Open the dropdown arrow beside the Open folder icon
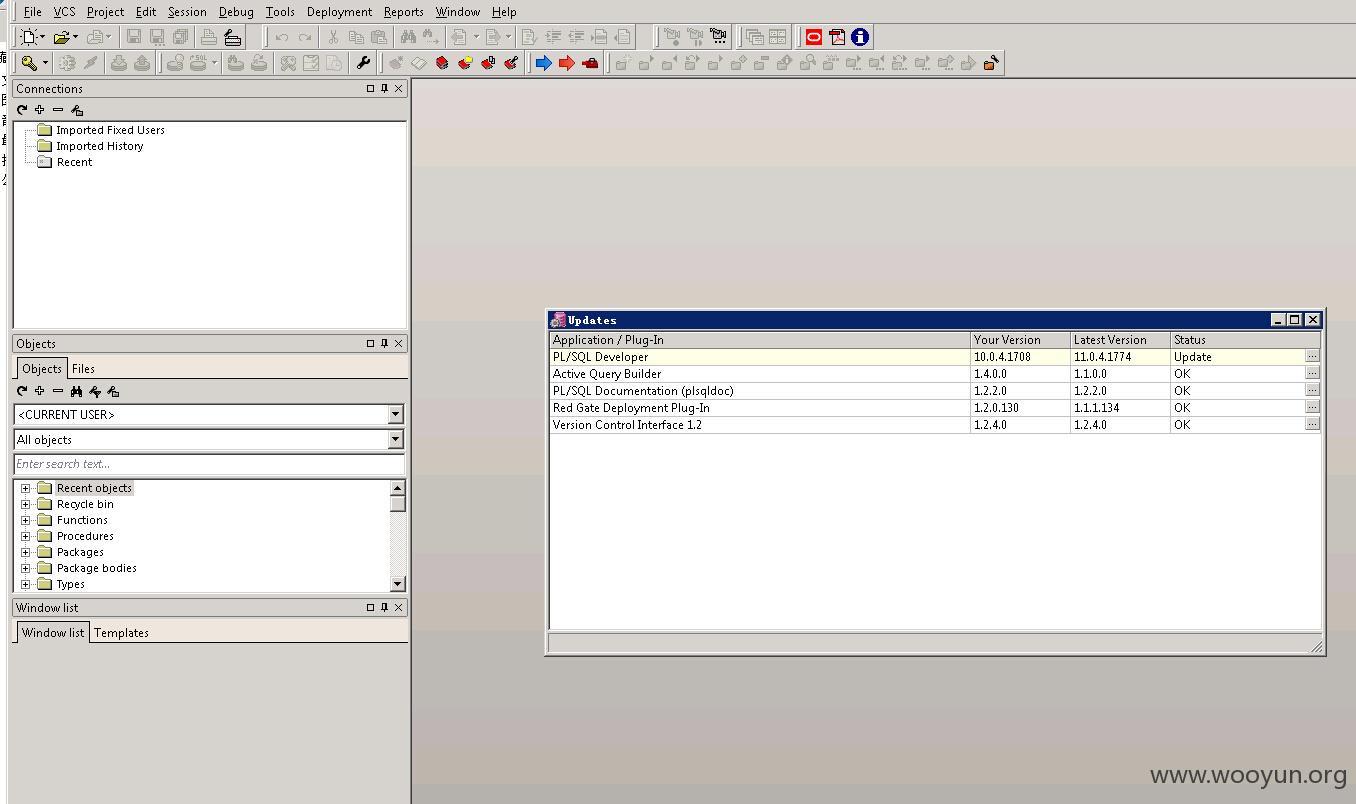 (75, 37)
